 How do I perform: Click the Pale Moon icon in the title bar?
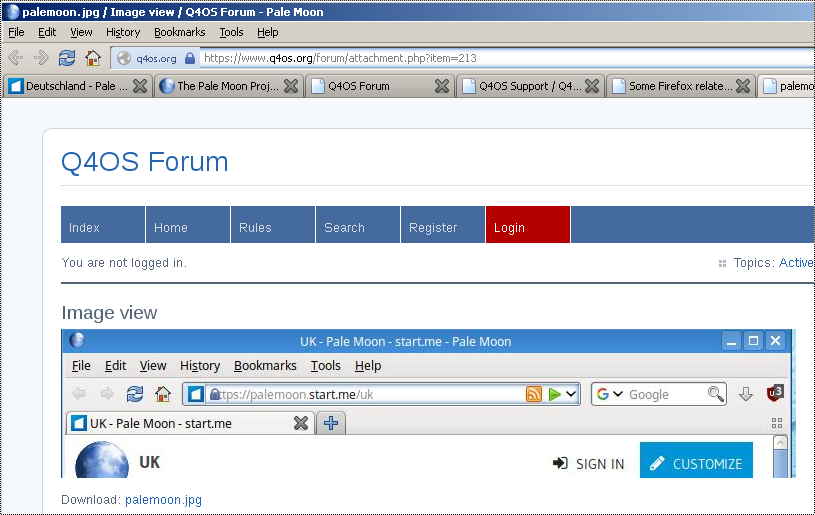click(x=12, y=12)
